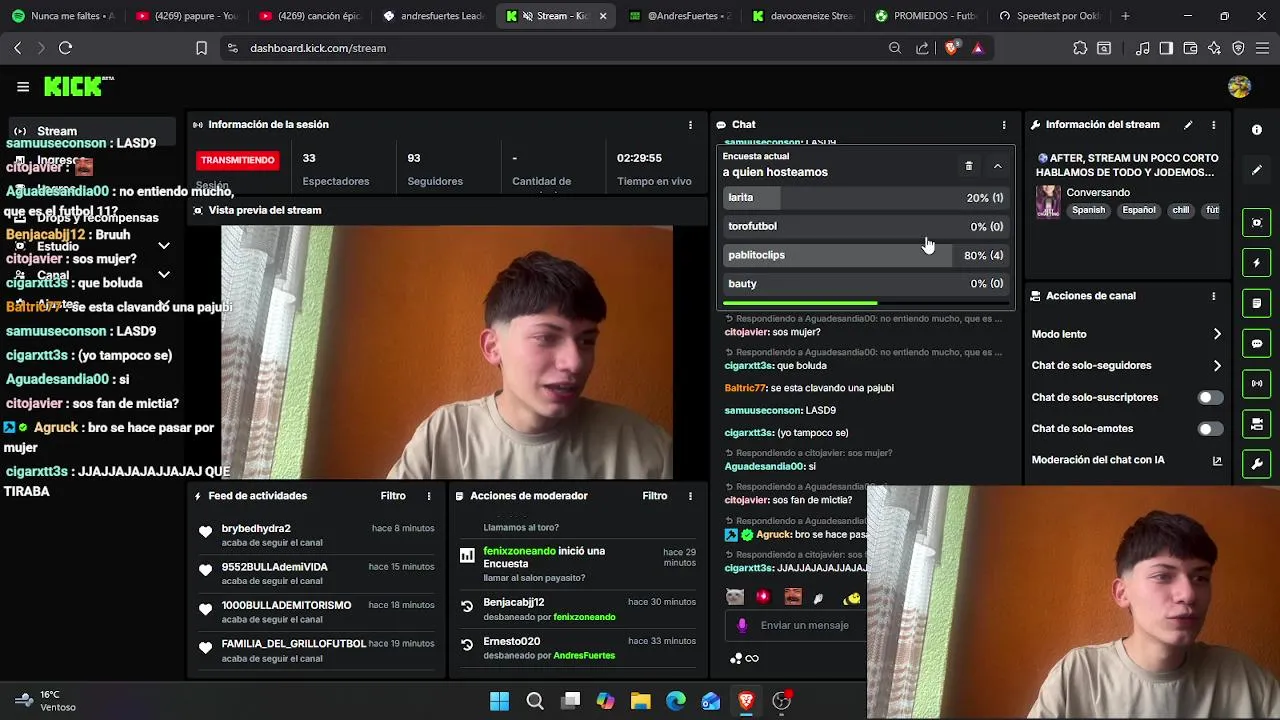Click the poll time remaining progress bar
This screenshot has width=1280, height=720.
(x=866, y=303)
